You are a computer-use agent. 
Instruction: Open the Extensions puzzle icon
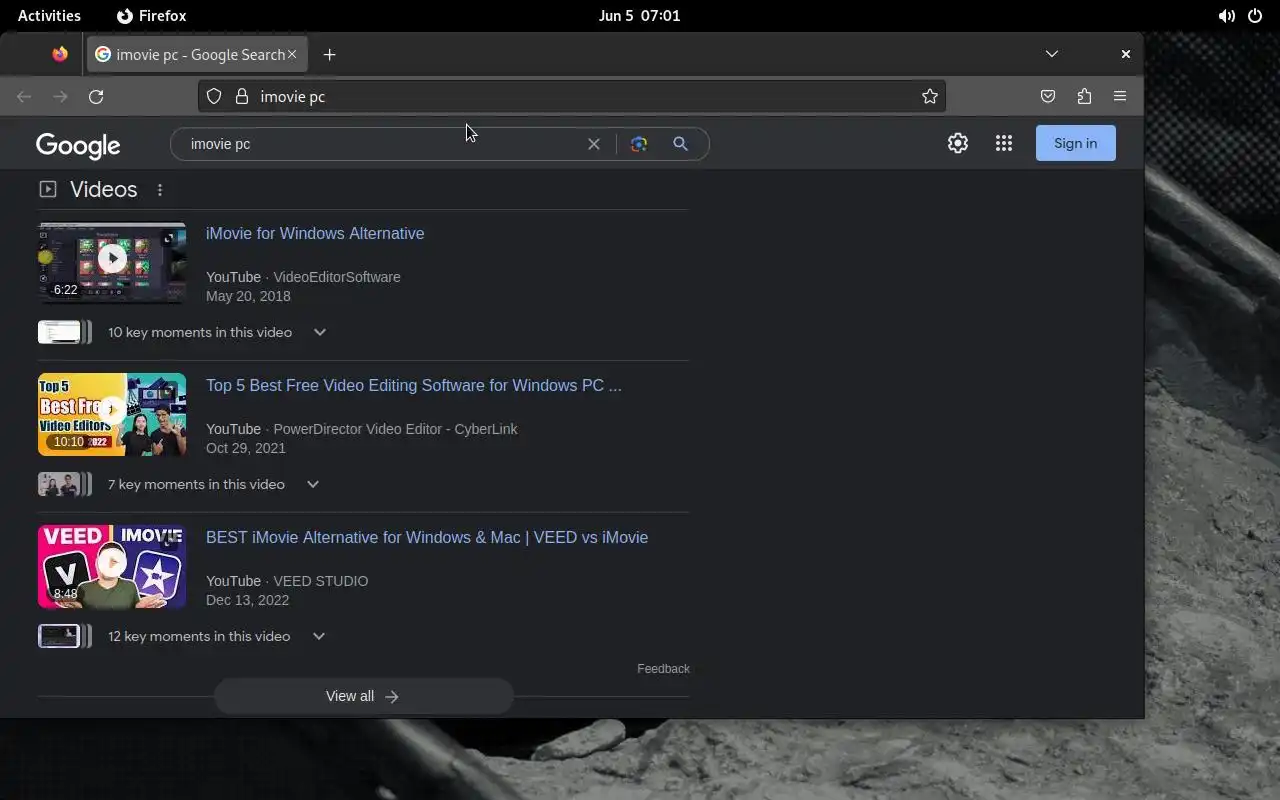1084,96
